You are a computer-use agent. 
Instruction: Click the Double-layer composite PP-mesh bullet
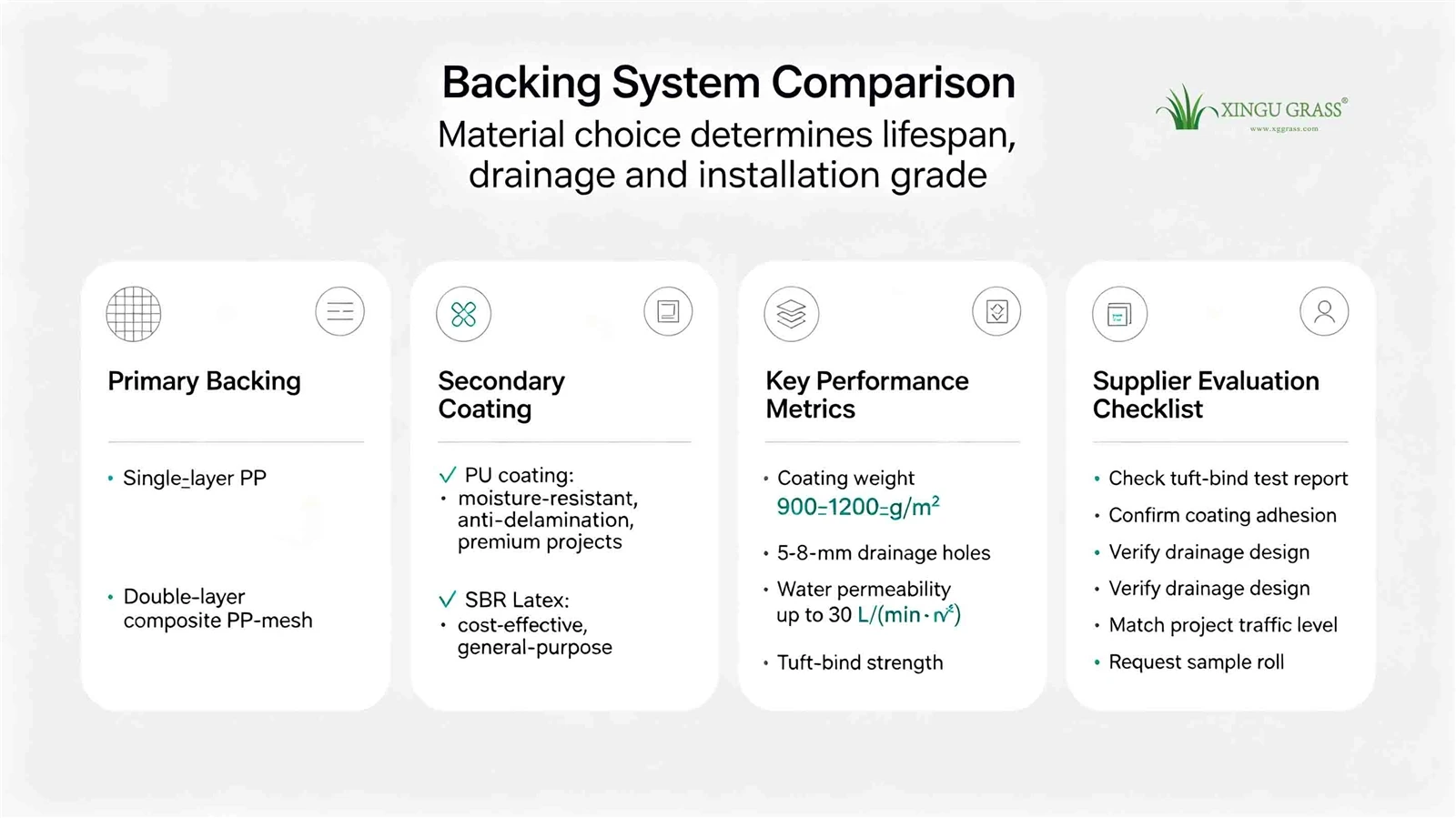coord(217,609)
